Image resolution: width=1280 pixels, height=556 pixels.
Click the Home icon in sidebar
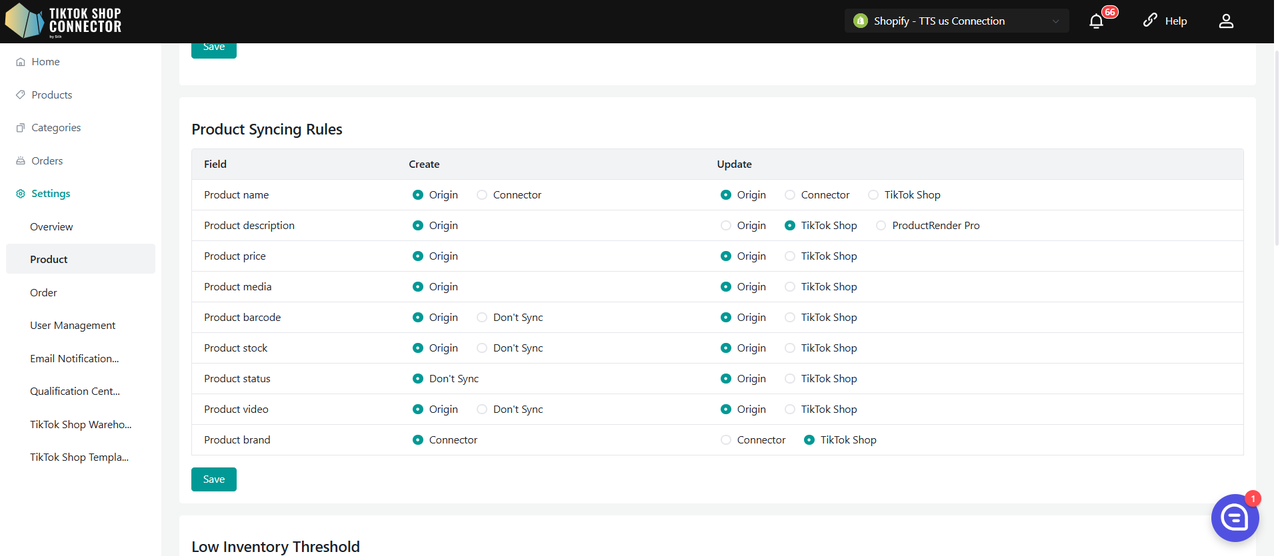21,62
